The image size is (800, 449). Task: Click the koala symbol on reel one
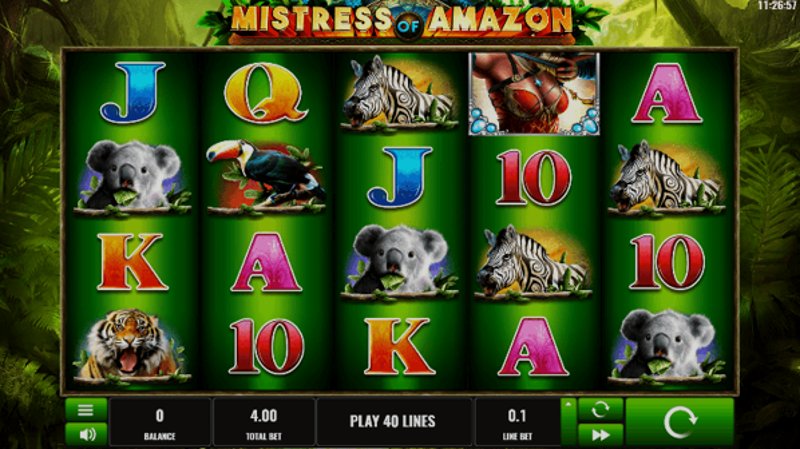(x=133, y=177)
